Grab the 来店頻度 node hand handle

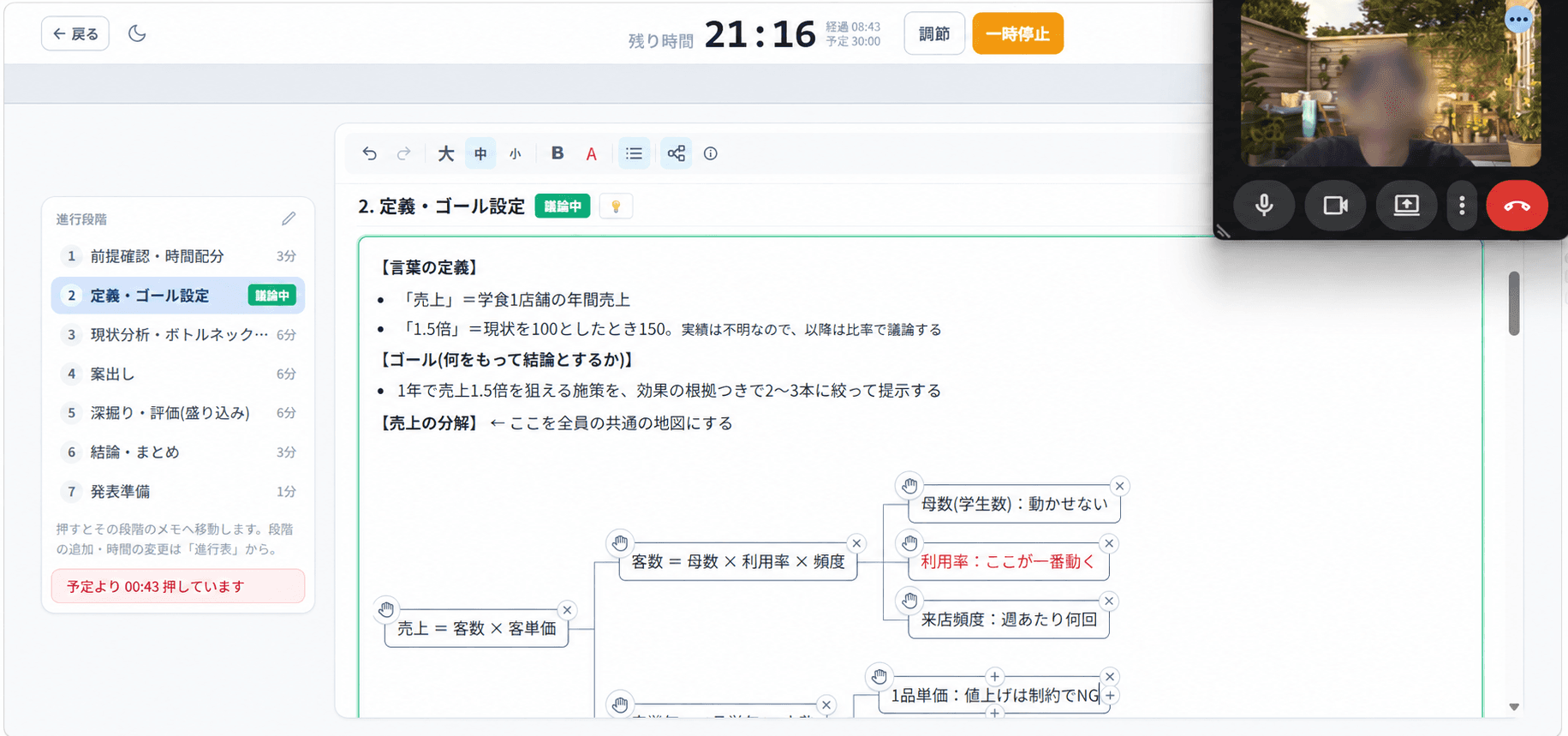pos(909,601)
